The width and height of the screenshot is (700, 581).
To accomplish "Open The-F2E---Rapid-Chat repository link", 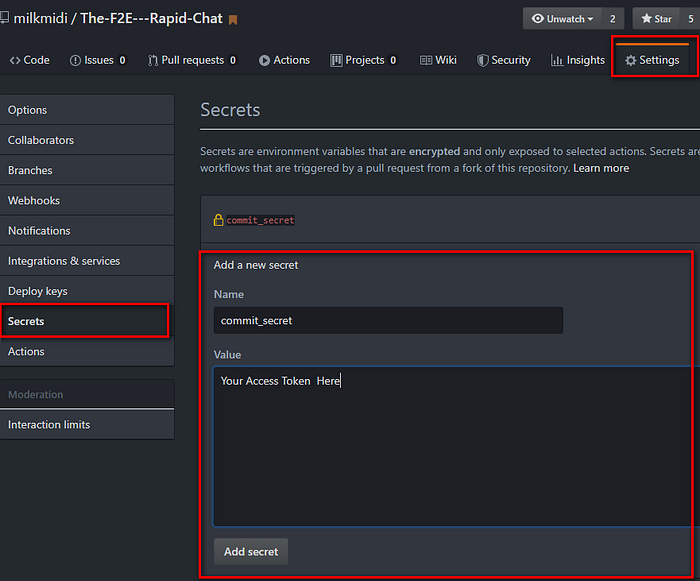I will [x=151, y=18].
